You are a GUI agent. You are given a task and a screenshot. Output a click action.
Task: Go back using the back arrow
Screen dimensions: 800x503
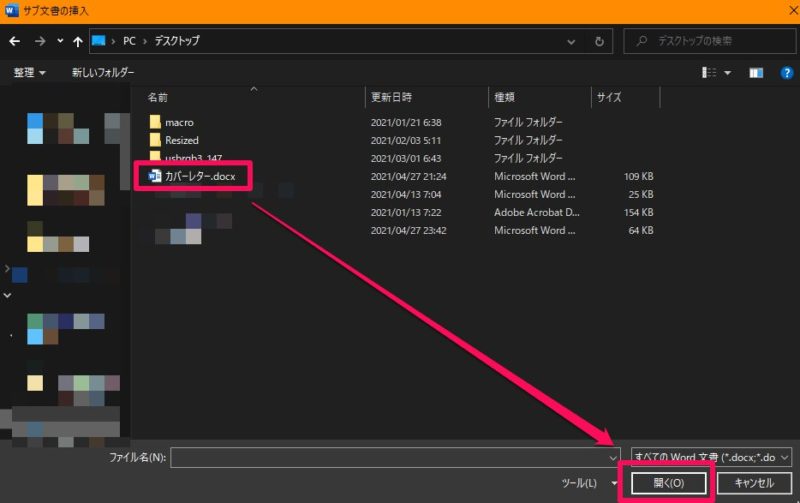coord(14,41)
